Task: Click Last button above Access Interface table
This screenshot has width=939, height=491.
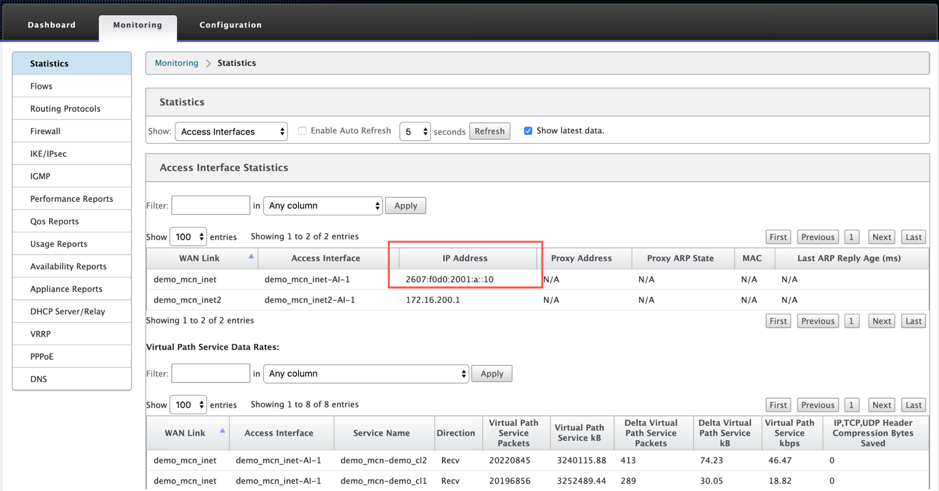Action: click(913, 237)
